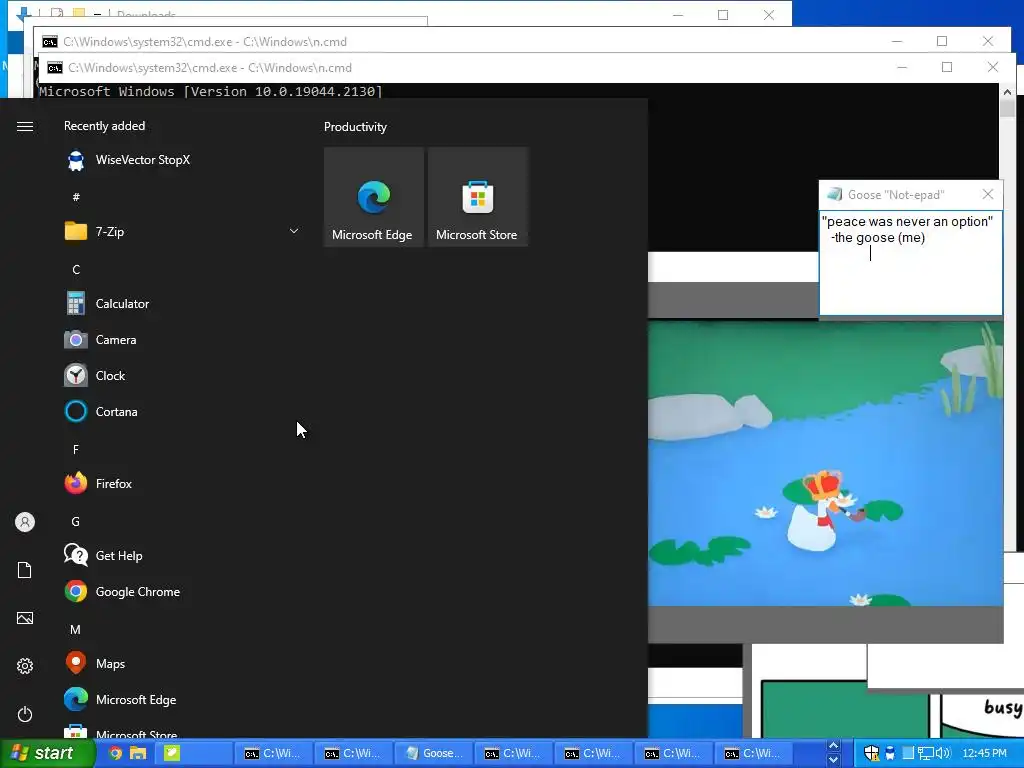Click the Power icon in Start sidebar
Screen dimensions: 1024x768
point(25,714)
